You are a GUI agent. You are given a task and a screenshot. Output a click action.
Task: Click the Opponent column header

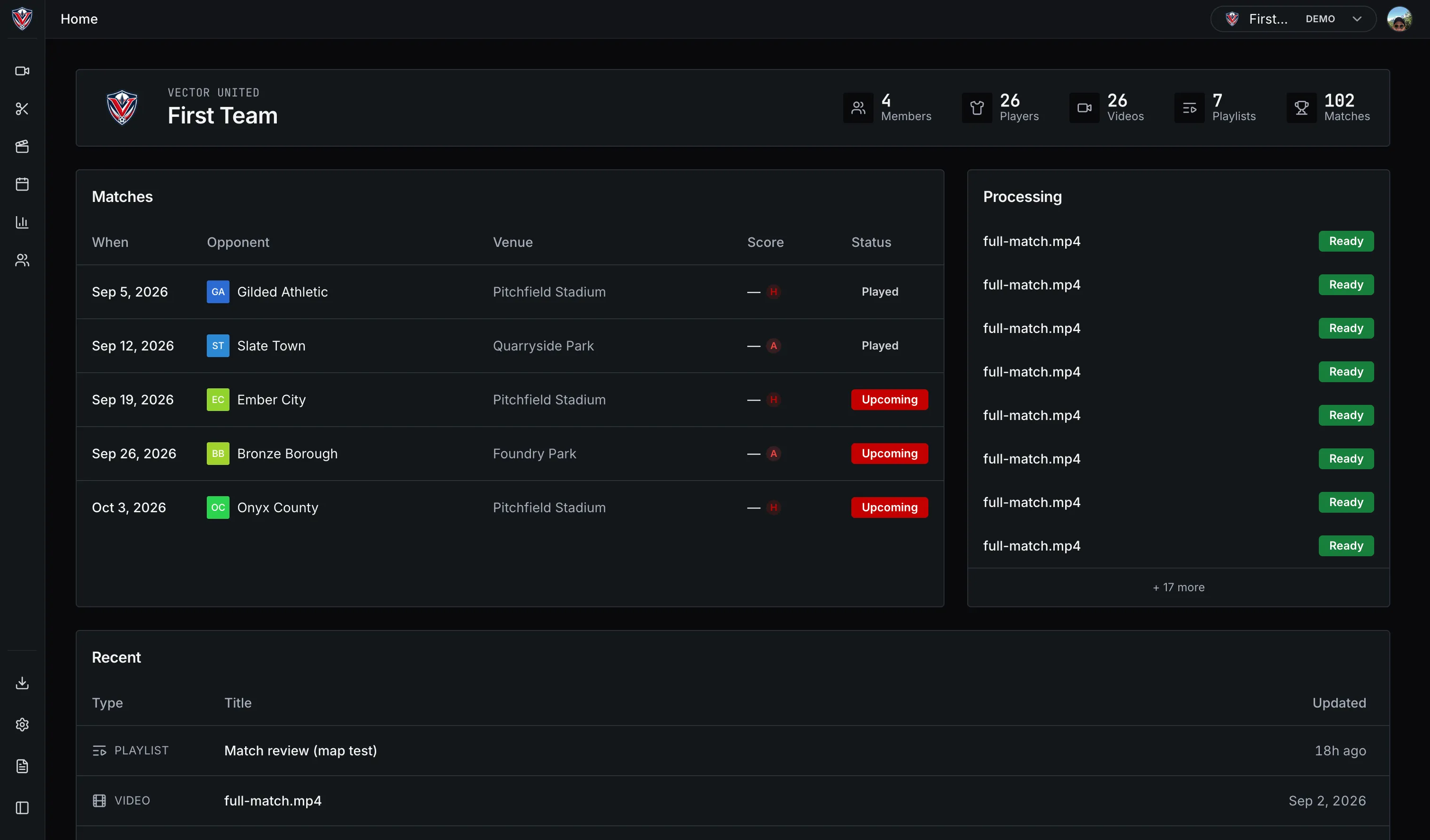238,242
